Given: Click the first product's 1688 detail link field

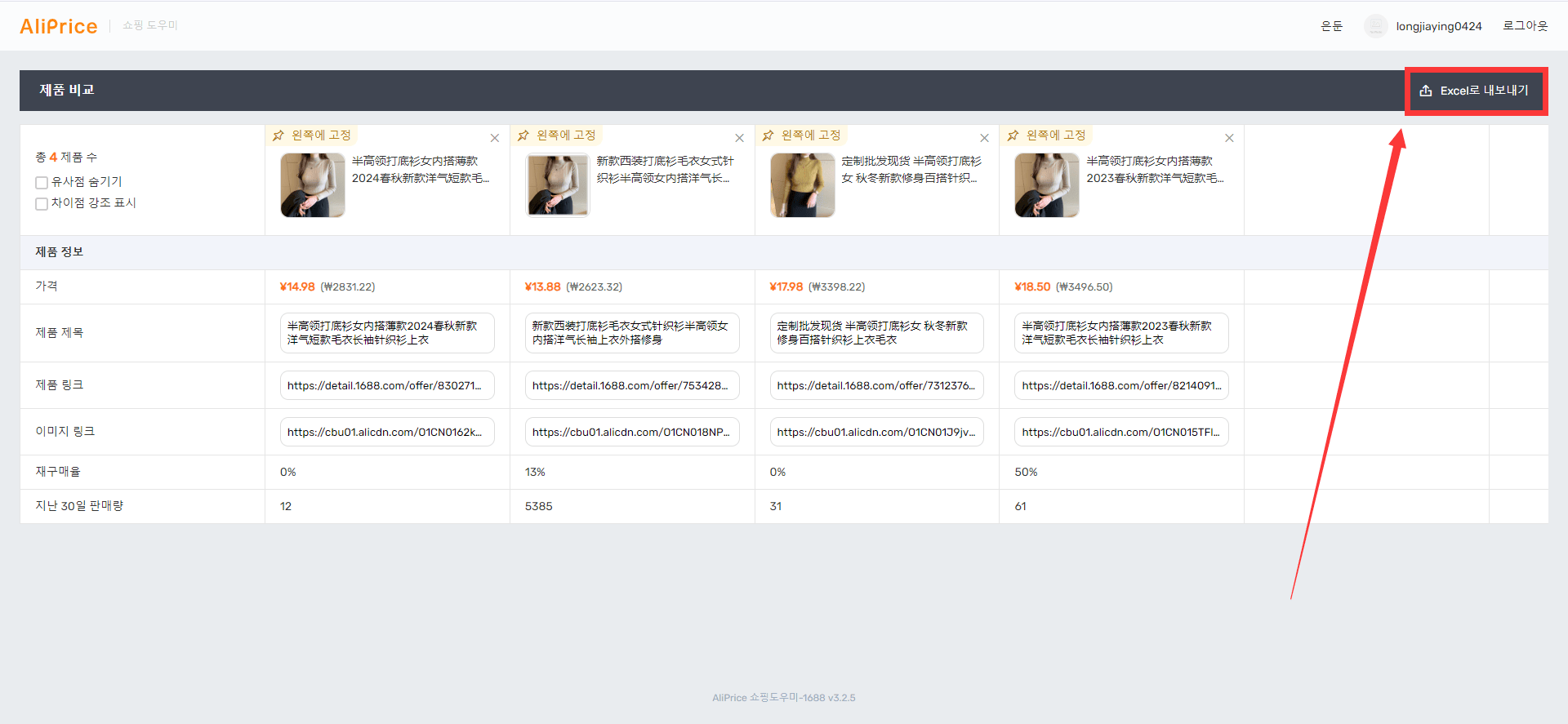Looking at the screenshot, I should pyautogui.click(x=387, y=385).
